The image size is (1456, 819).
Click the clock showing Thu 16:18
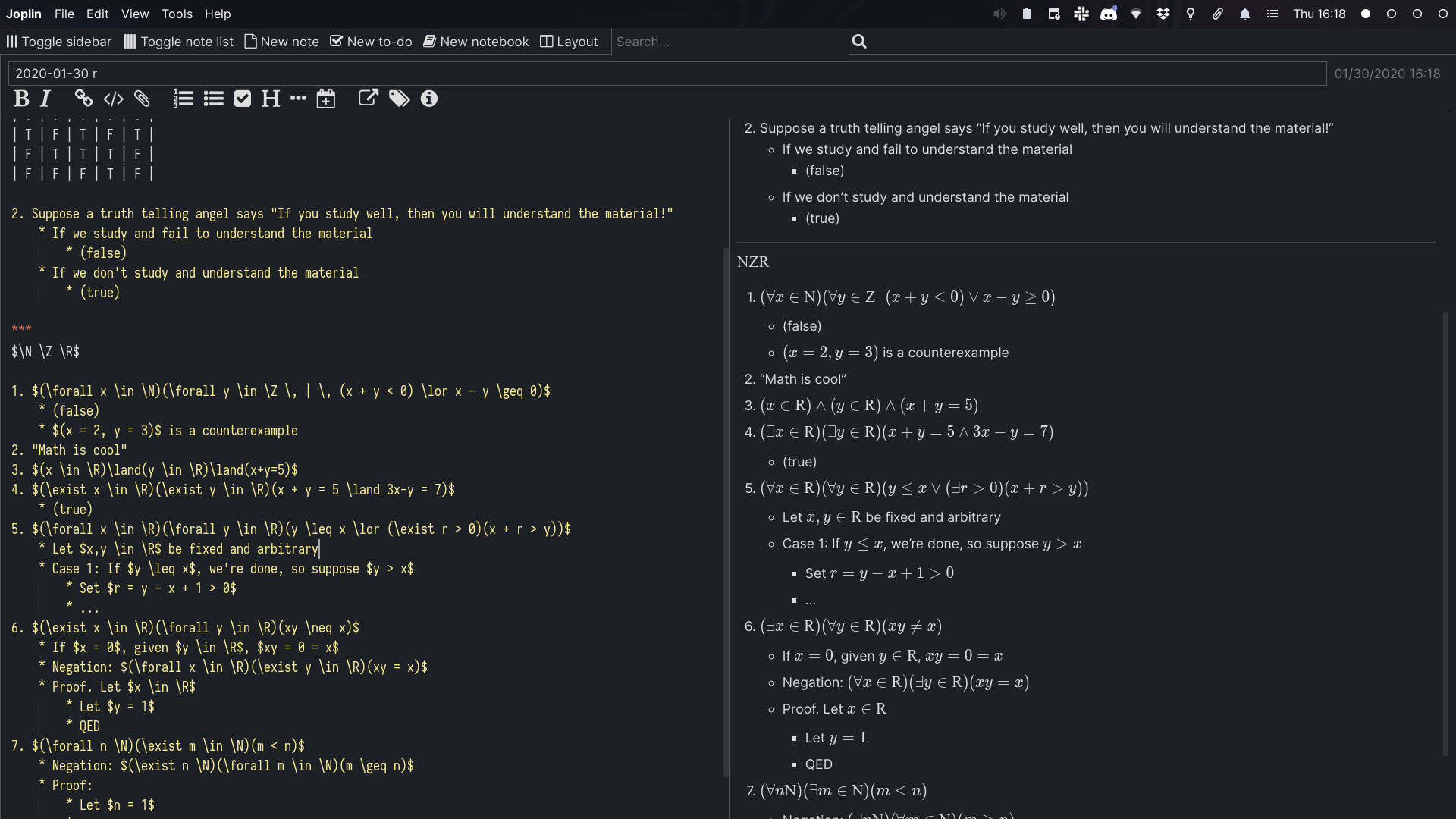[1319, 14]
